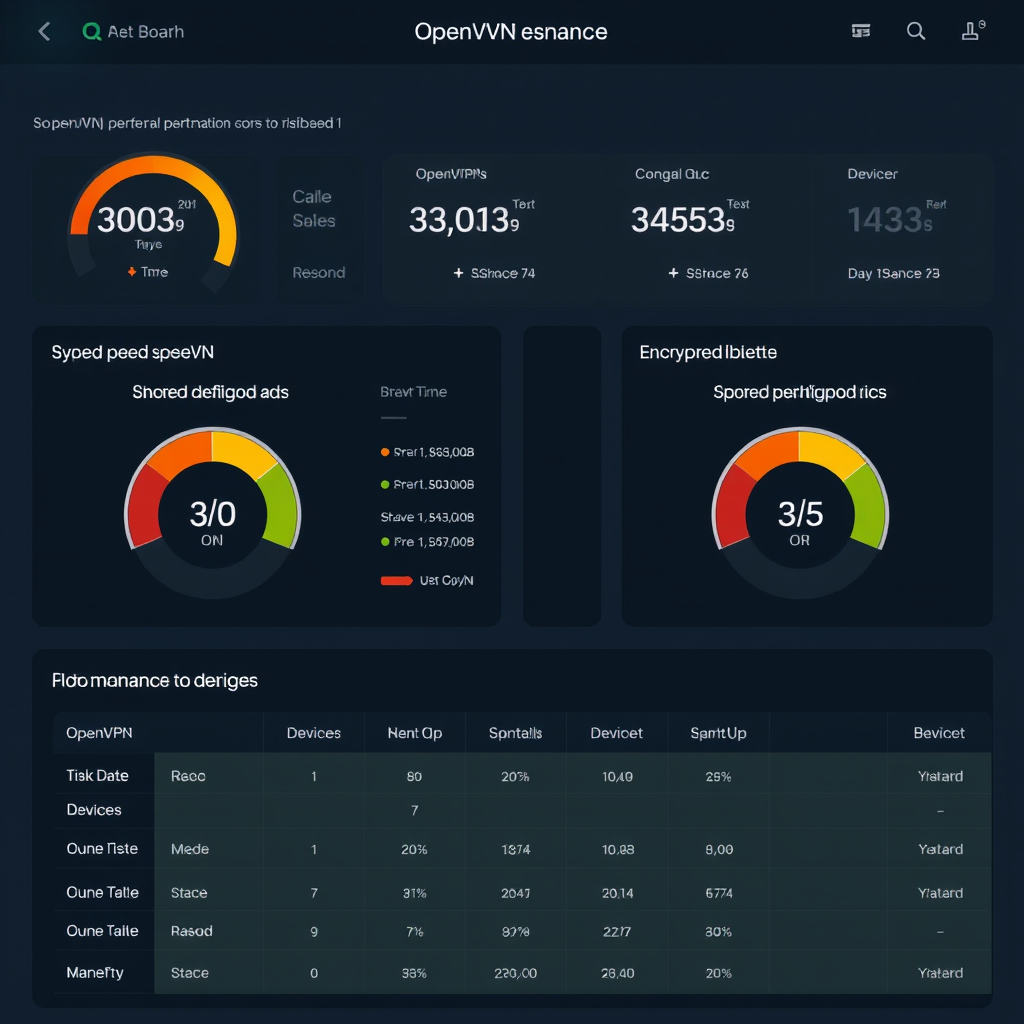Click Fldo manance to deriges heading
Screen dimensions: 1024x1024
pyautogui.click(x=155, y=680)
